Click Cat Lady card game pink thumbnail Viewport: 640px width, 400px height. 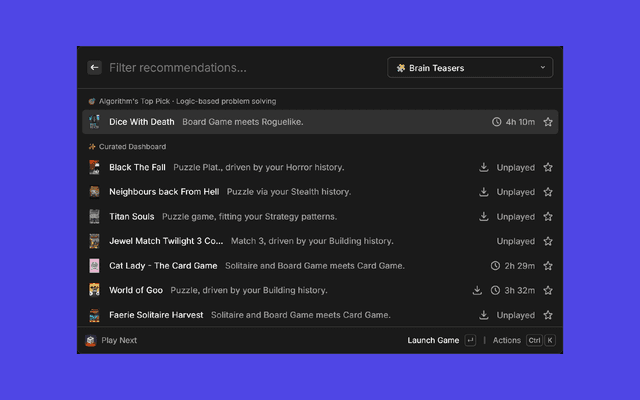tap(94, 266)
